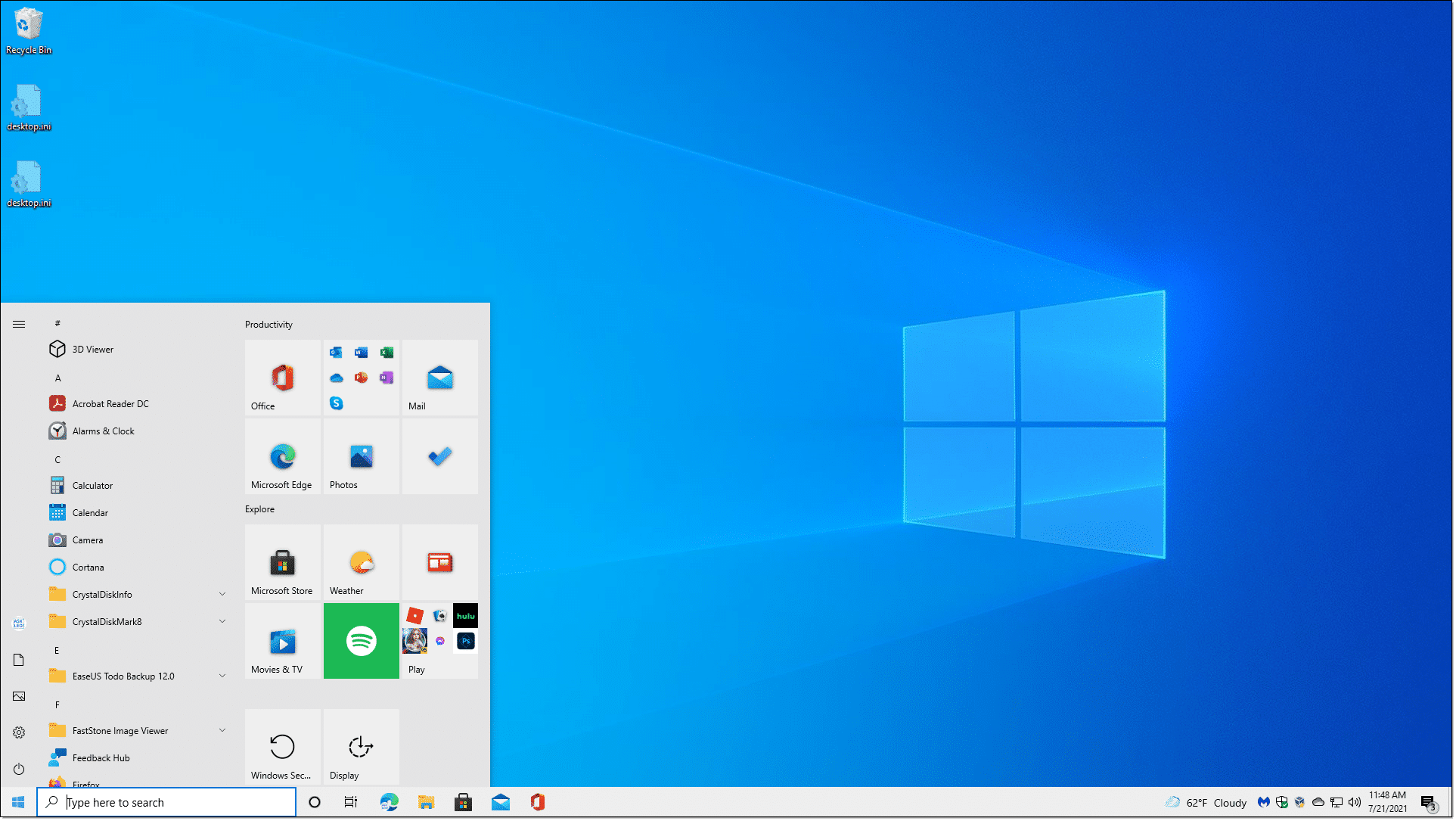Open Skype in the Office apps tile
Image resolution: width=1456 pixels, height=821 pixels.
tap(337, 403)
